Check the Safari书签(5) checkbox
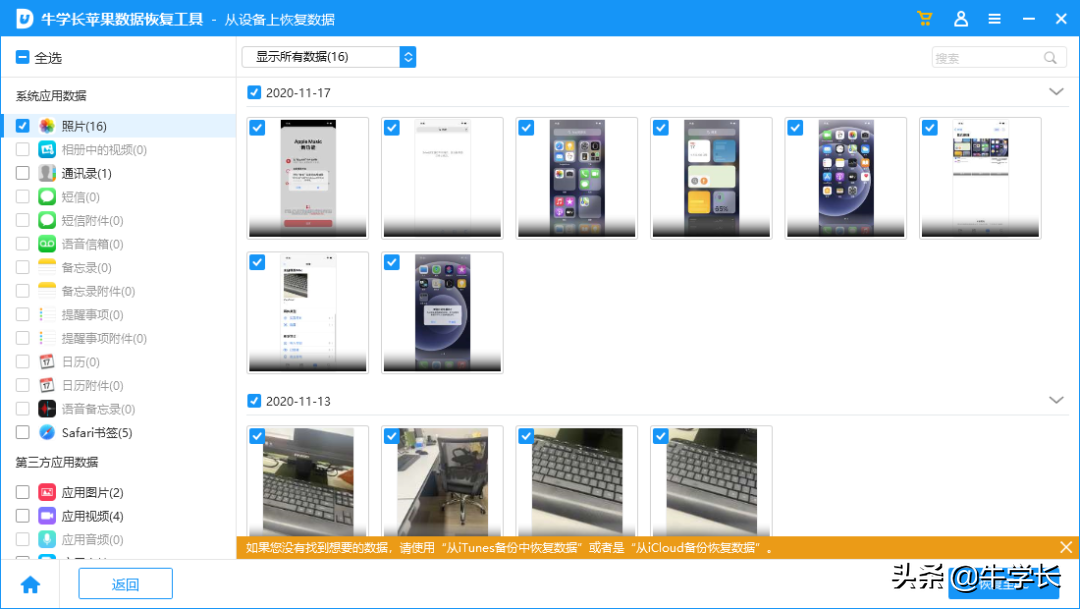 [x=23, y=432]
